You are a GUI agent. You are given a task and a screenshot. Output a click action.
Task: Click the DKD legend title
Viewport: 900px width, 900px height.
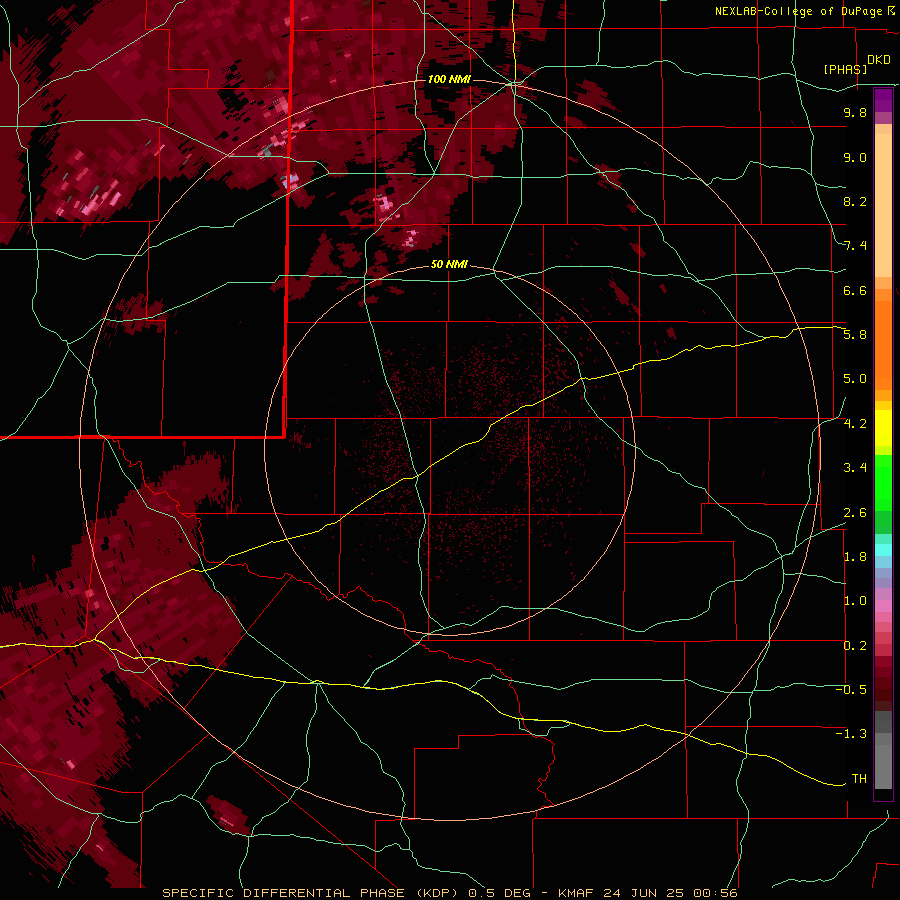pyautogui.click(x=879, y=60)
